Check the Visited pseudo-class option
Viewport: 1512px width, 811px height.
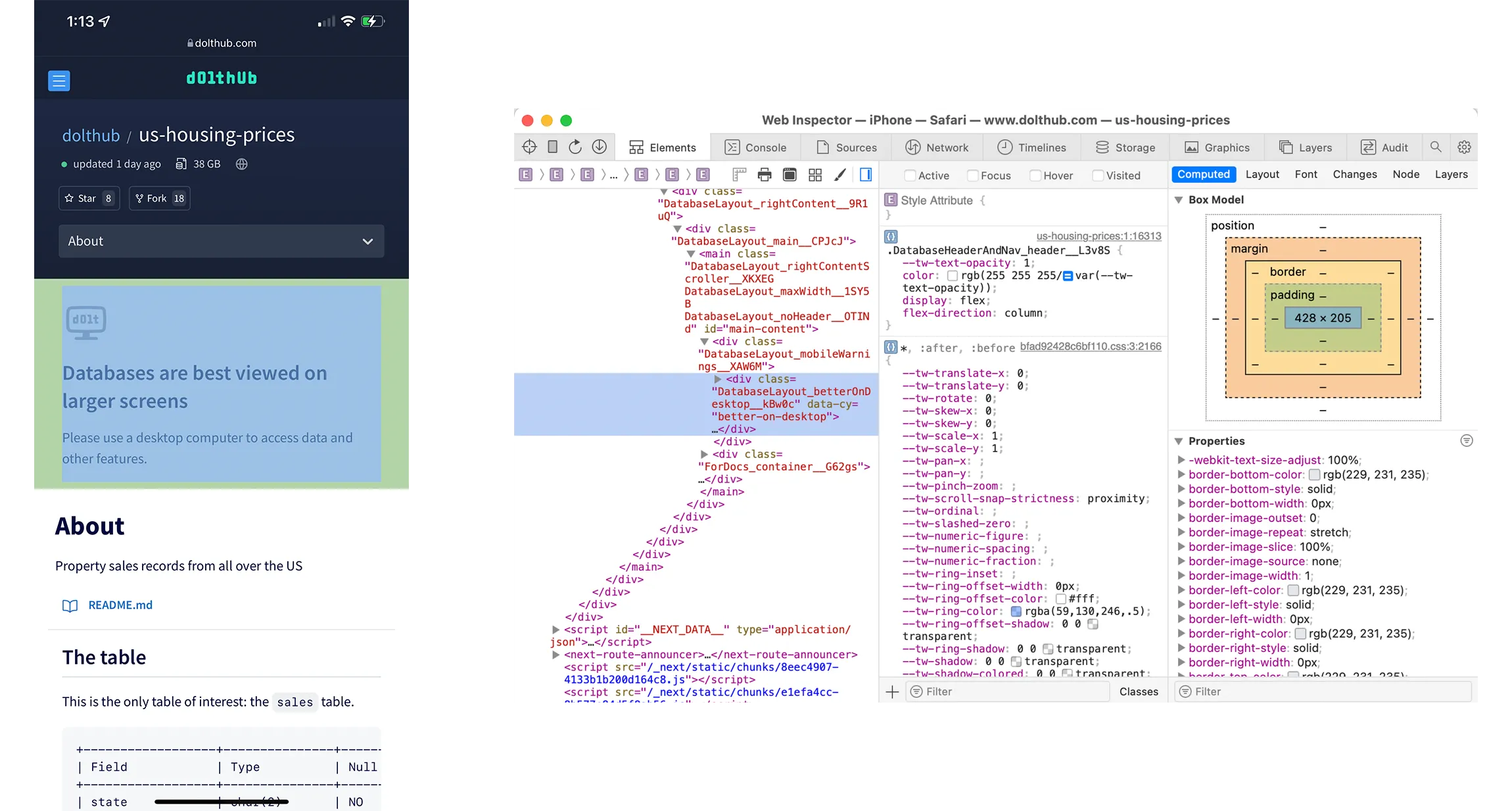coord(1097,175)
